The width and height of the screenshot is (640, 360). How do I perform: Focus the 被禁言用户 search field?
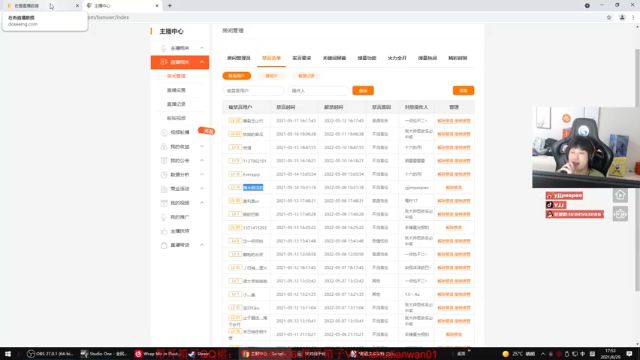point(253,91)
